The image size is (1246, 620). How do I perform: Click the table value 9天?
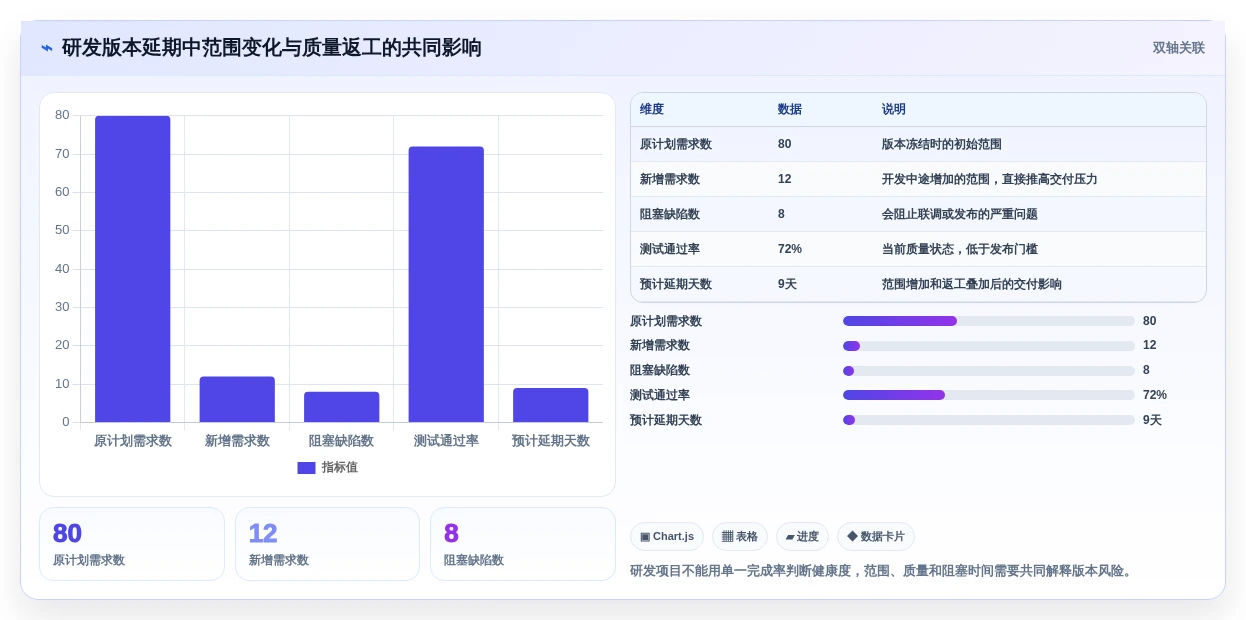point(787,284)
